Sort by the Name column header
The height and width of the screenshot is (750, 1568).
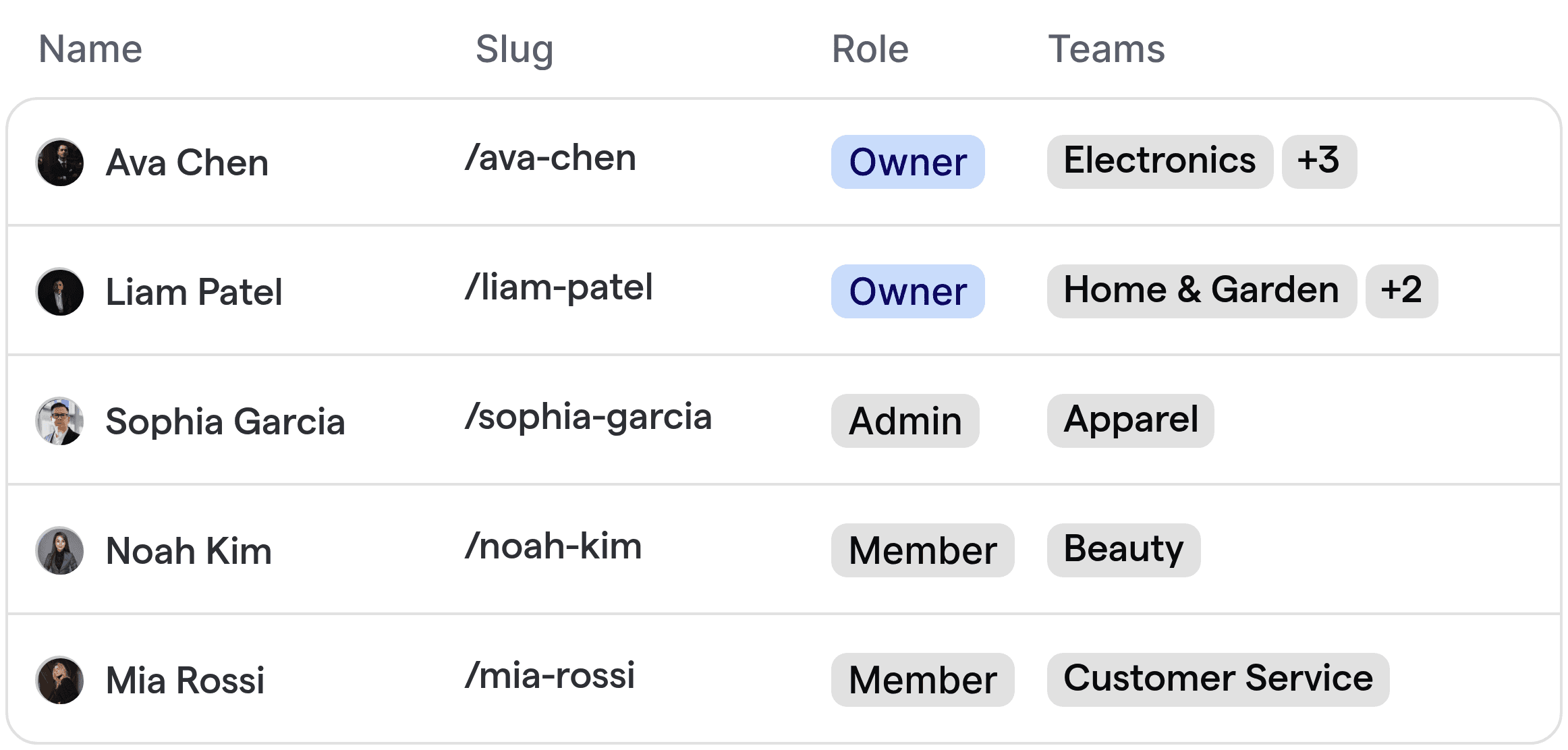tap(90, 48)
